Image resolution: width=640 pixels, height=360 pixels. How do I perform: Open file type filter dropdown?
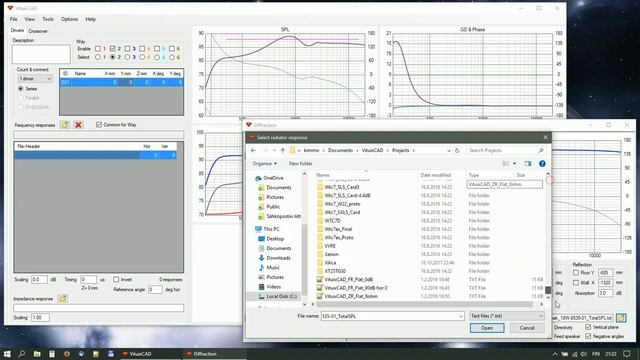[x=507, y=316]
